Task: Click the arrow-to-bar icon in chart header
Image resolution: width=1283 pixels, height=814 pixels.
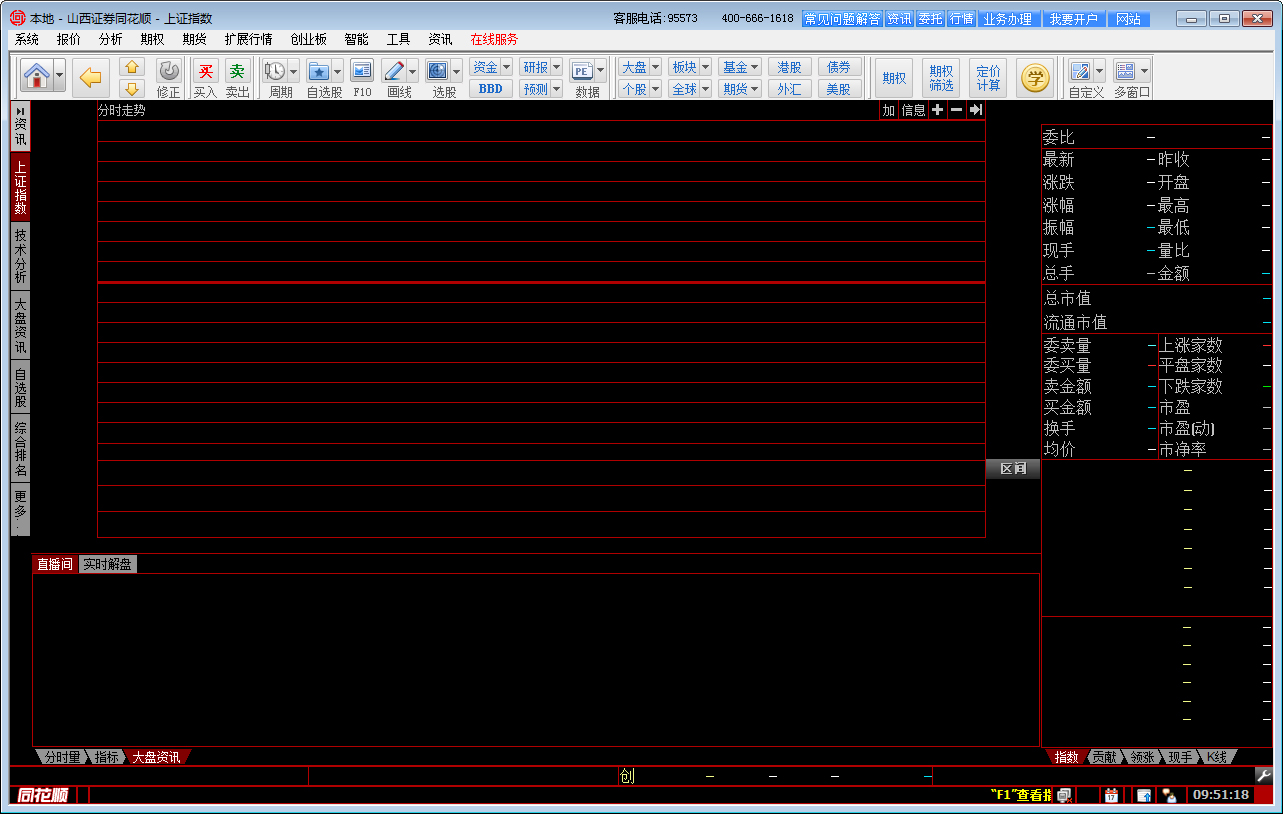Action: (976, 110)
